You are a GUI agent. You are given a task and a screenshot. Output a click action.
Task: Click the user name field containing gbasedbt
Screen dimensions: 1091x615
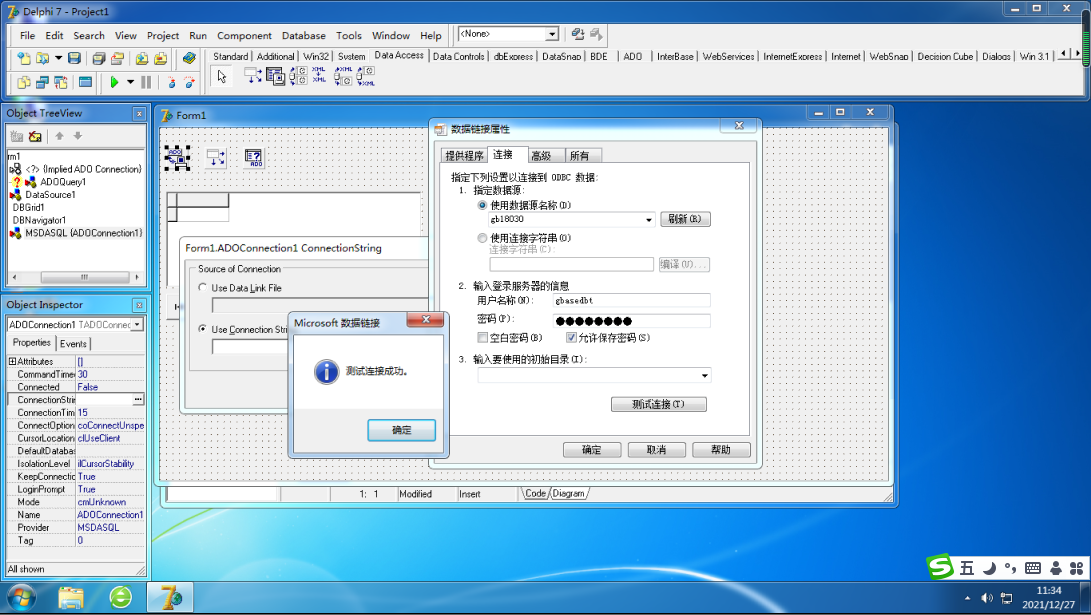click(x=632, y=301)
